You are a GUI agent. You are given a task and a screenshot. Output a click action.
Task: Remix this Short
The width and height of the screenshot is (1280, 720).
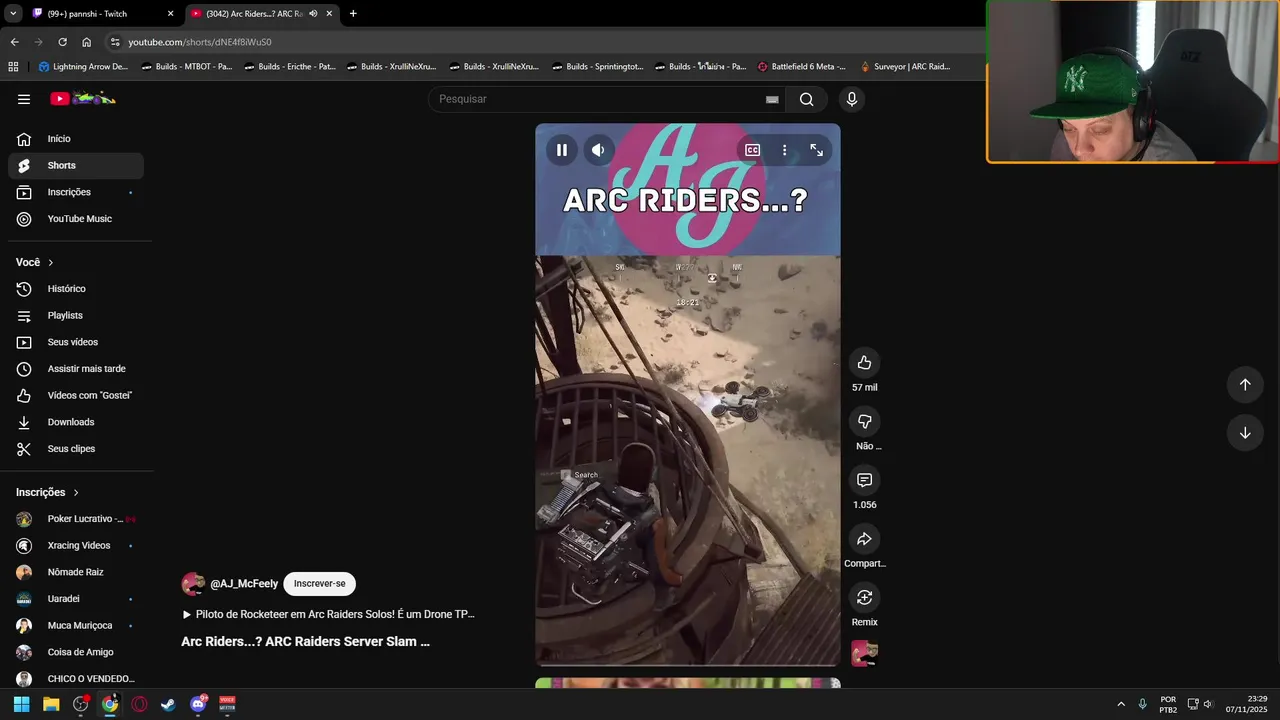point(865,597)
